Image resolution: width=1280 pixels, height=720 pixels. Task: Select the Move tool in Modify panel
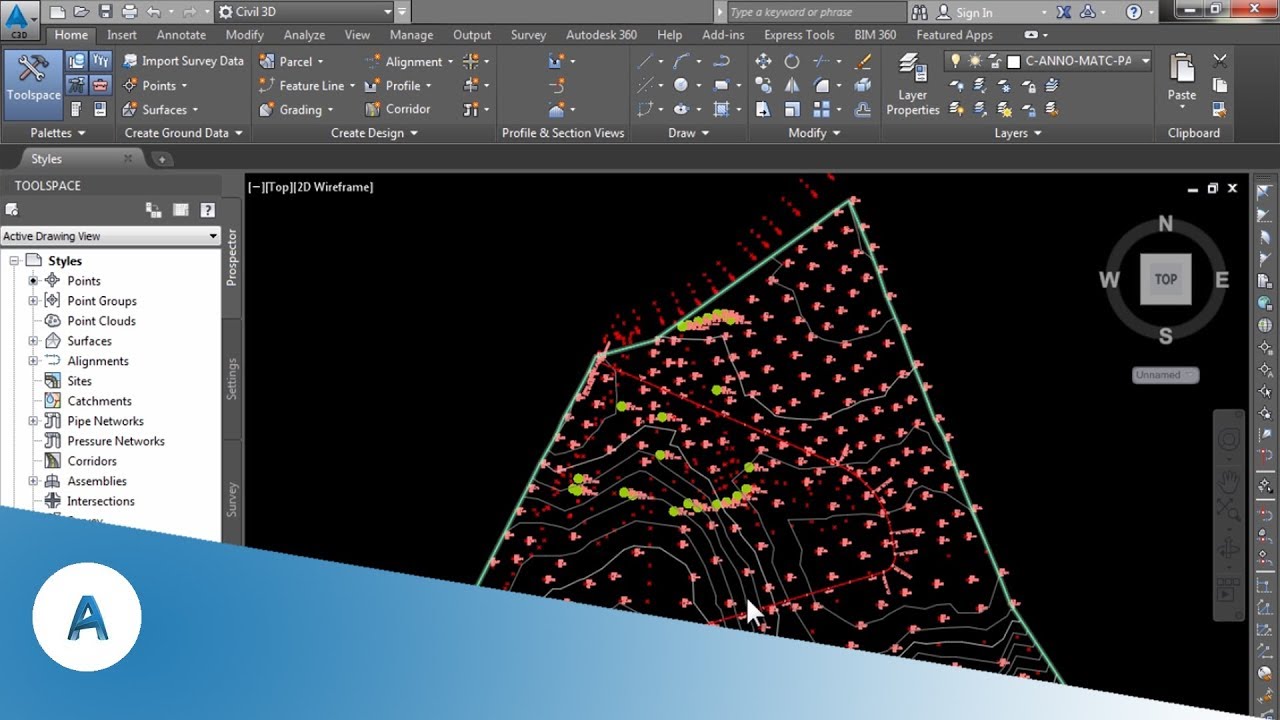coord(763,61)
